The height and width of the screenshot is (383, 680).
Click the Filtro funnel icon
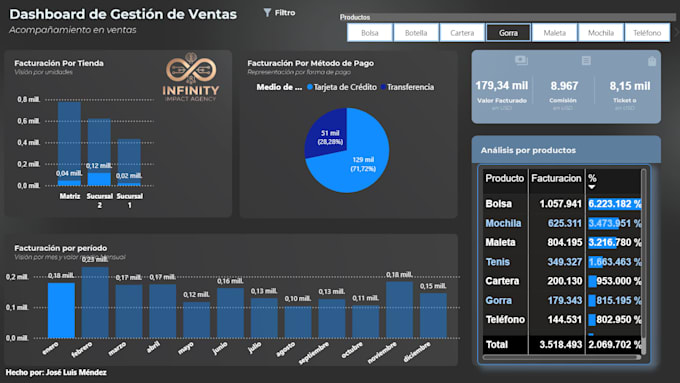tap(268, 13)
